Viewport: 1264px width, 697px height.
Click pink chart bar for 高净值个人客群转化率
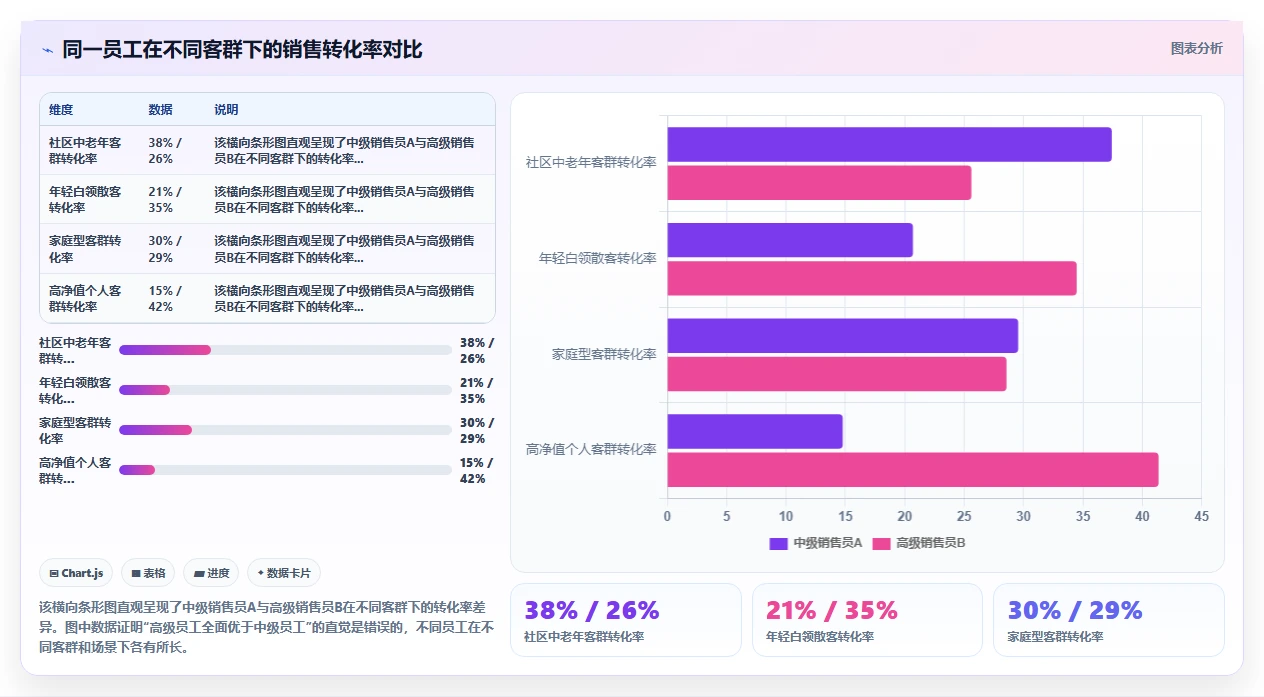click(x=913, y=470)
